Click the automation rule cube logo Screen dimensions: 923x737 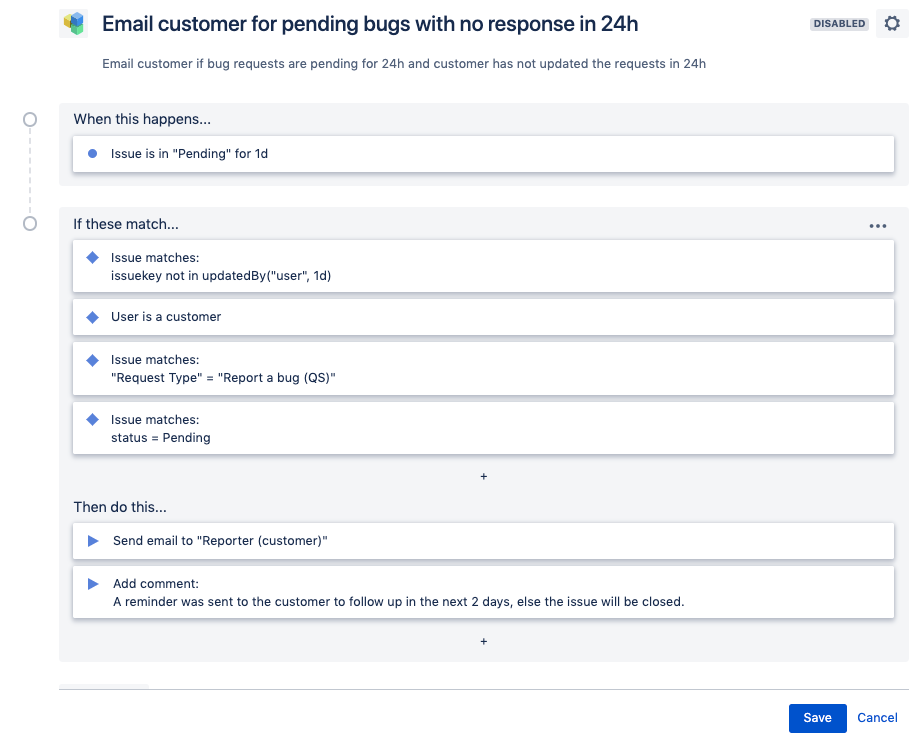point(74,24)
